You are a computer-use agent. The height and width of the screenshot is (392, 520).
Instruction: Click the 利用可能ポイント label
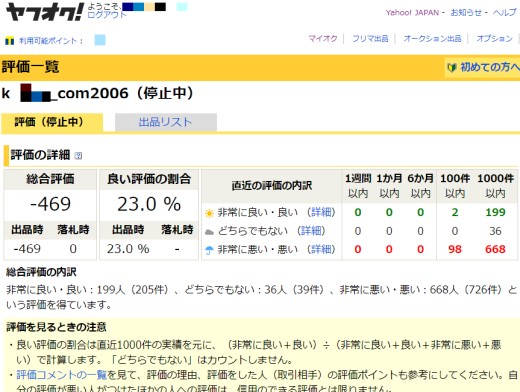(51, 41)
